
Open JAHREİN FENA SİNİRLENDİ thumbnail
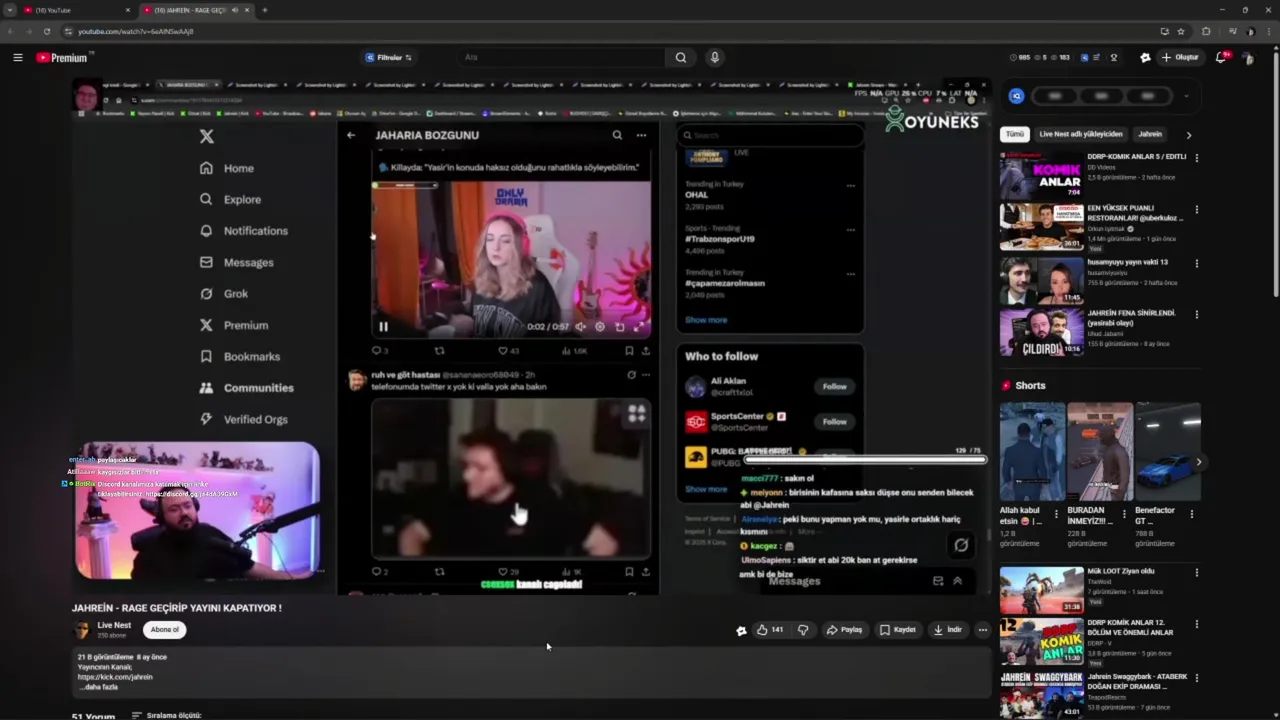(x=1041, y=332)
